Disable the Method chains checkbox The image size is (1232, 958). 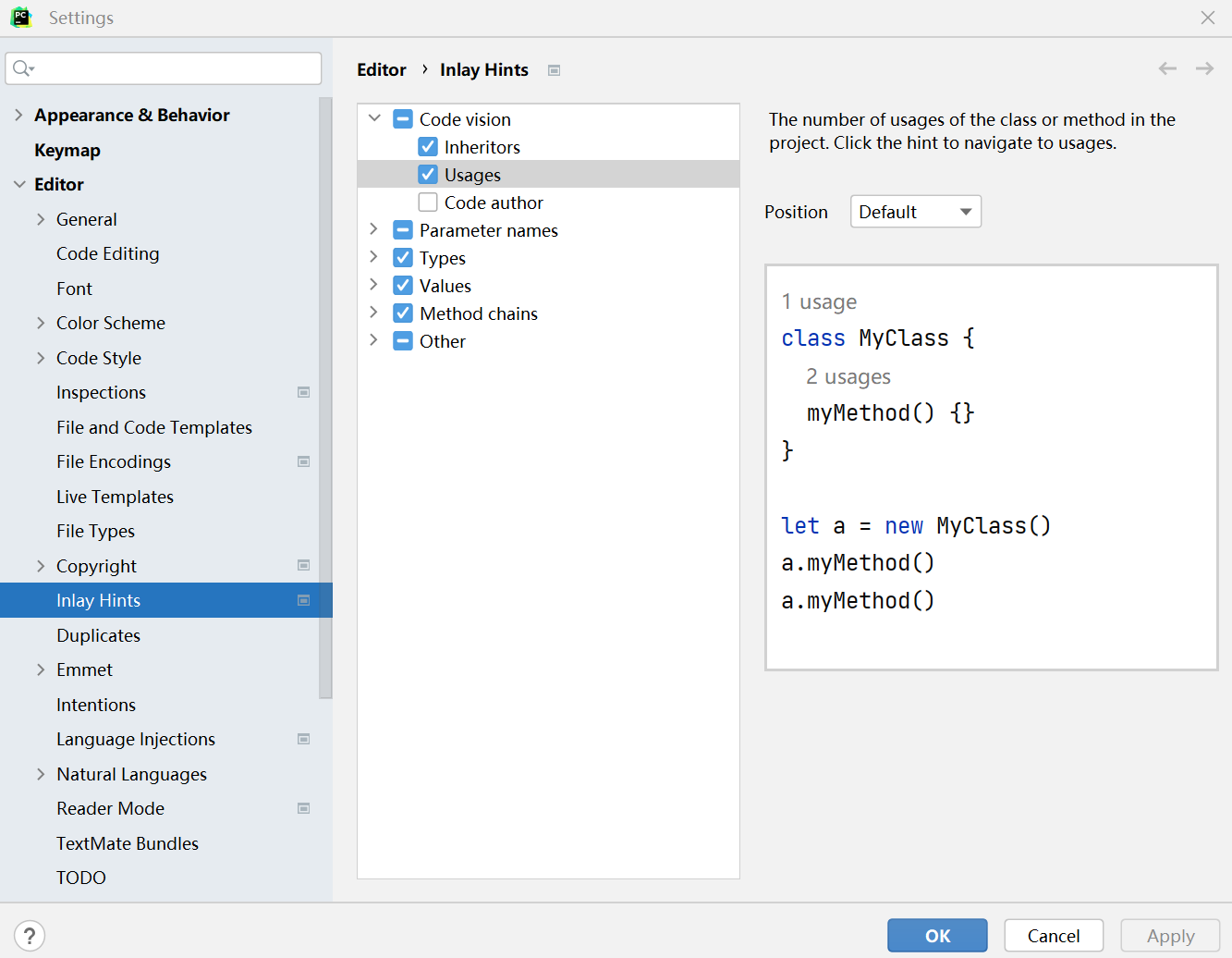403,313
